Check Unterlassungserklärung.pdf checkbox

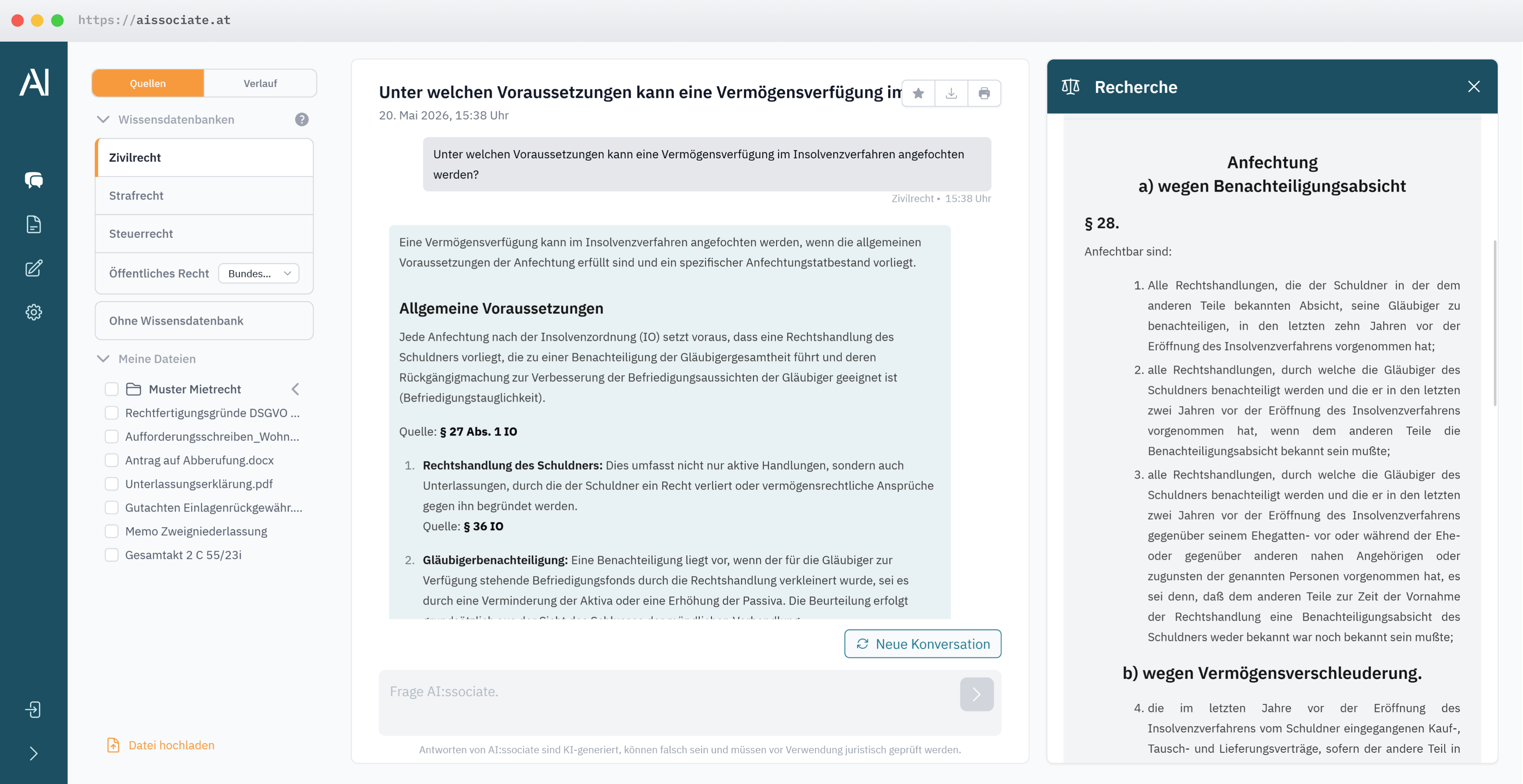point(111,484)
